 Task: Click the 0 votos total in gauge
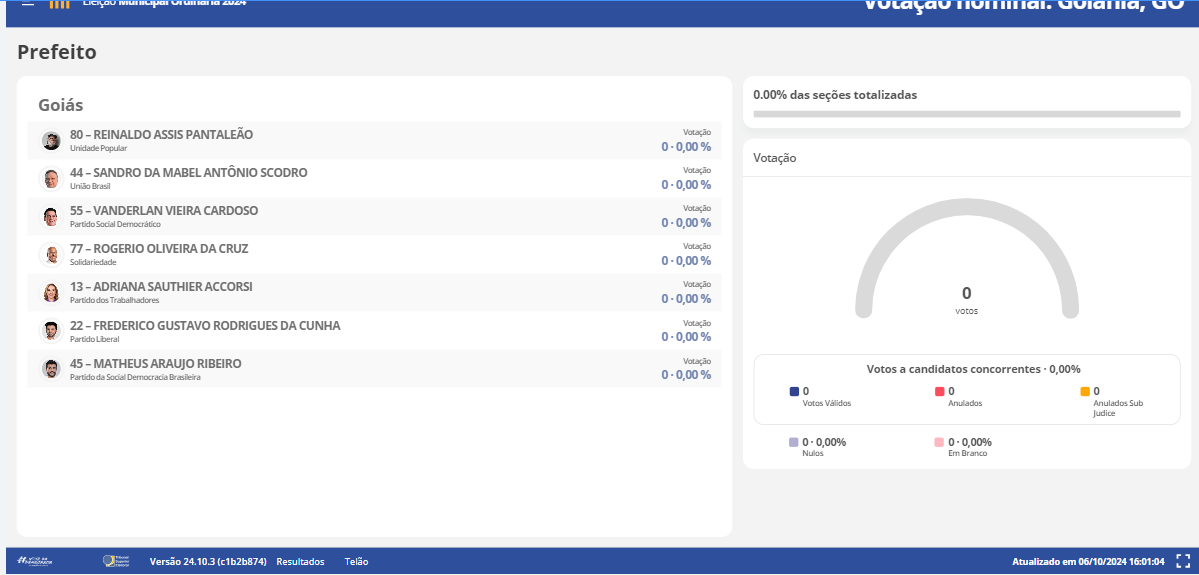tap(967, 300)
